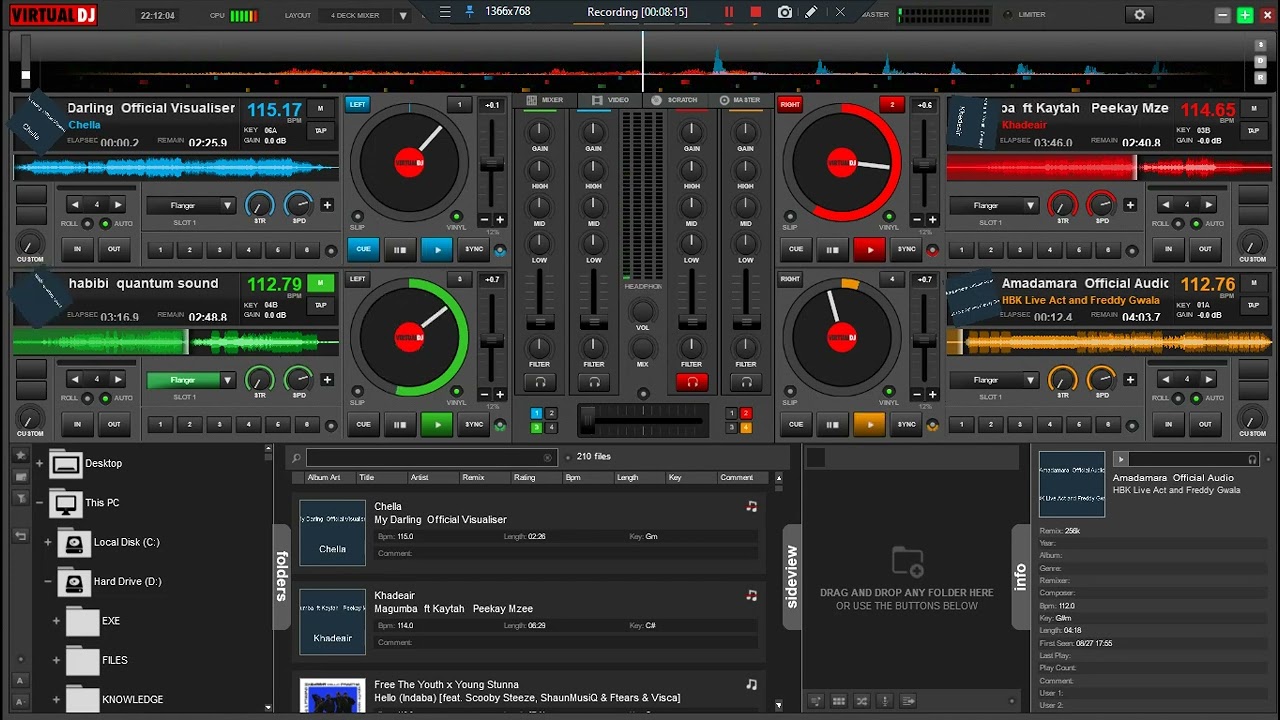Click the green play button on deck 3

click(x=436, y=424)
